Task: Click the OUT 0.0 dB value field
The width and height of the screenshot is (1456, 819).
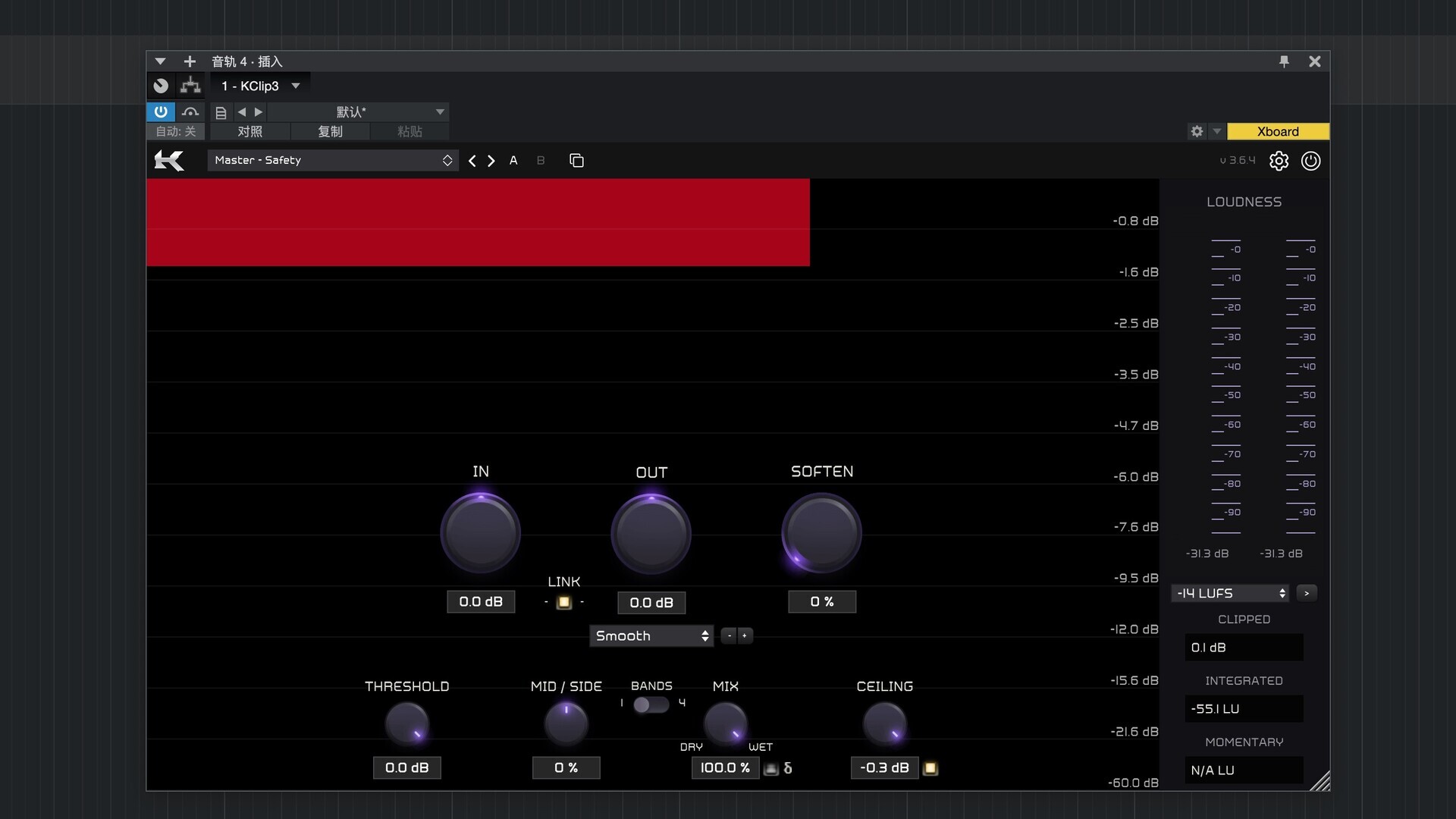Action: pos(651,603)
